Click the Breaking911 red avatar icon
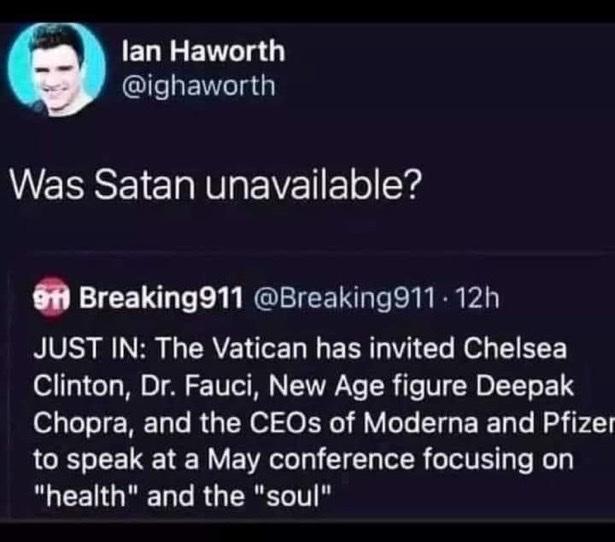The height and width of the screenshot is (542, 615). (51, 298)
